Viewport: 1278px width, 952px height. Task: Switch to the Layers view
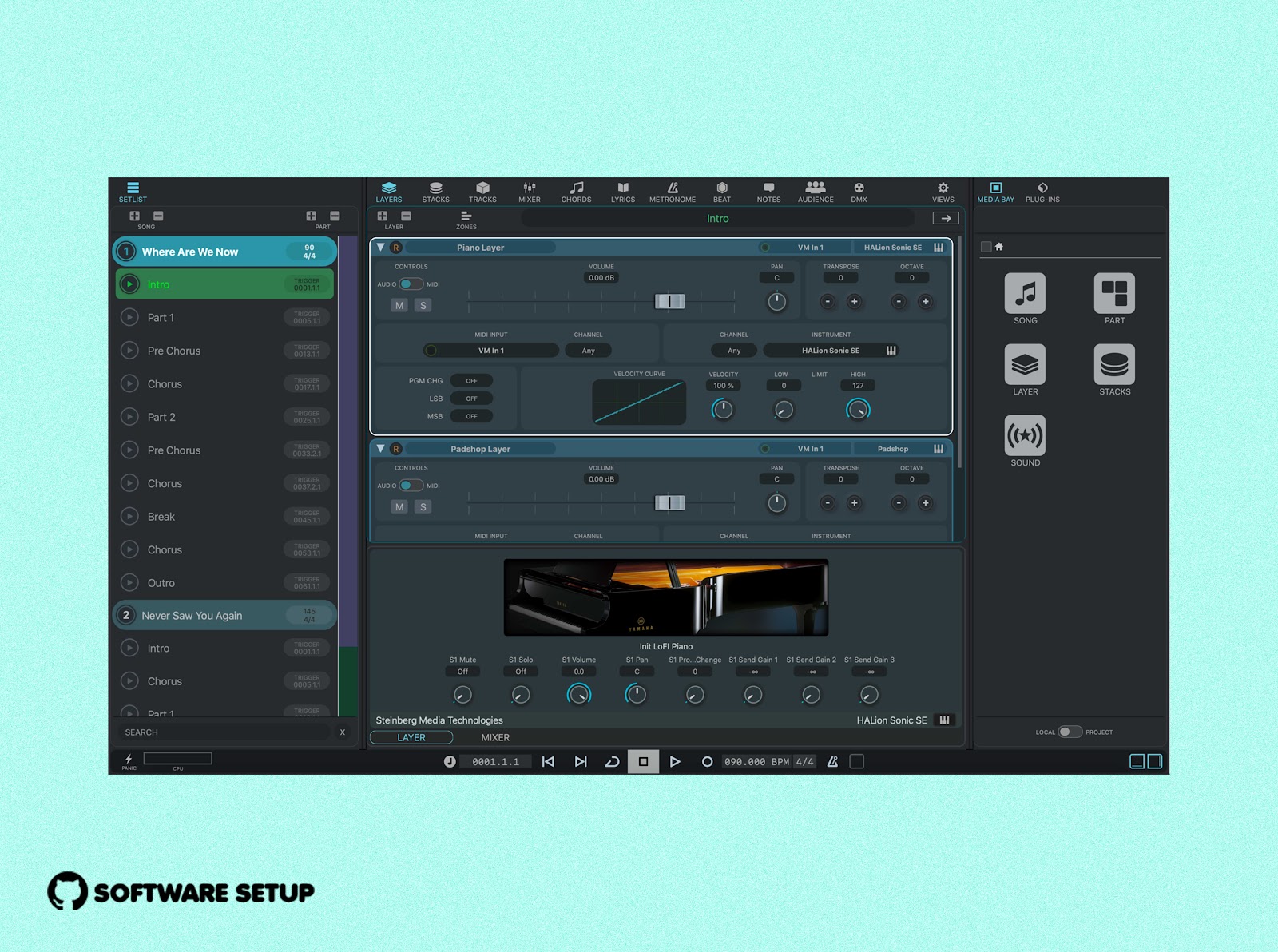tap(389, 192)
